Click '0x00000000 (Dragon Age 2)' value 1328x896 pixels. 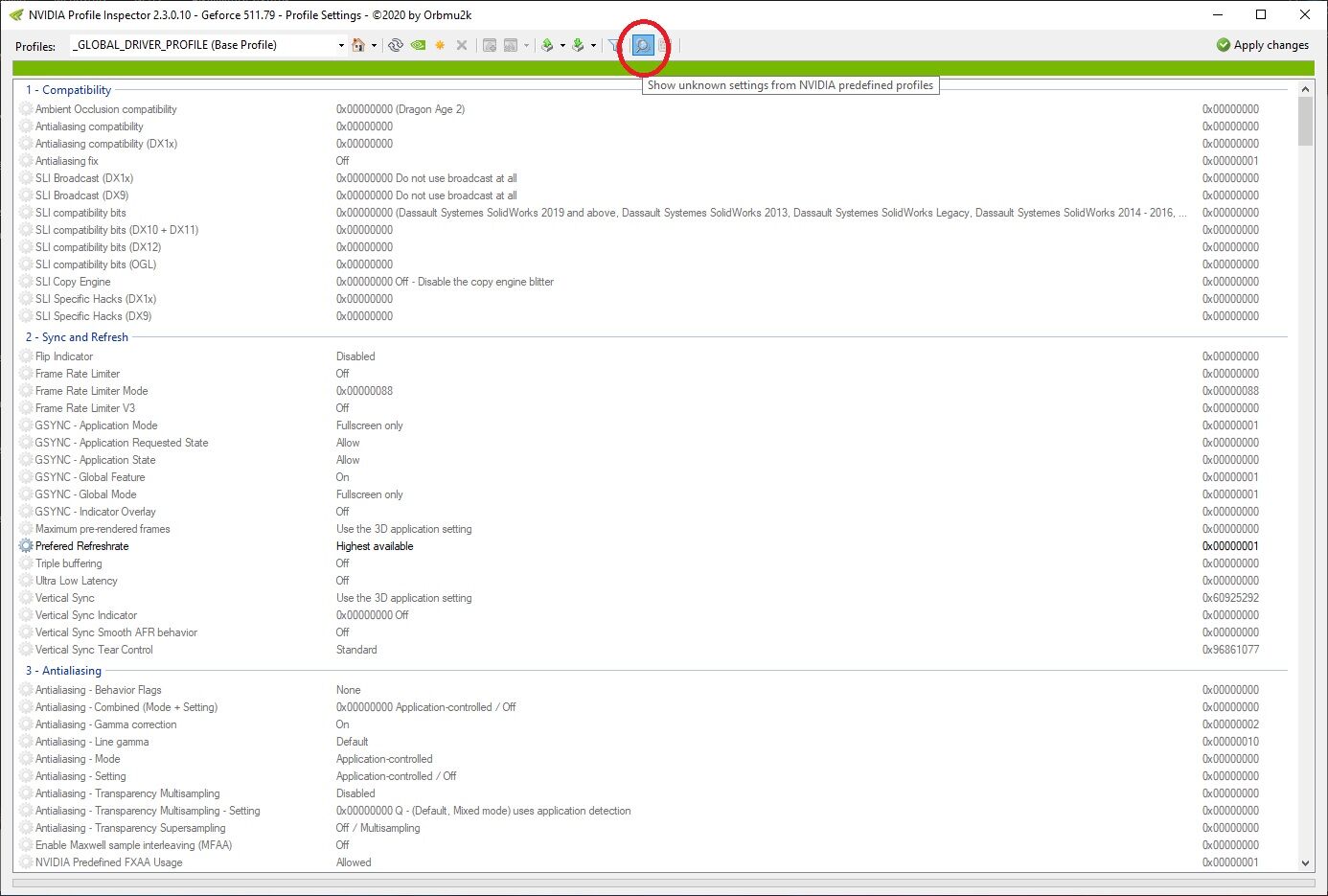tap(401, 109)
